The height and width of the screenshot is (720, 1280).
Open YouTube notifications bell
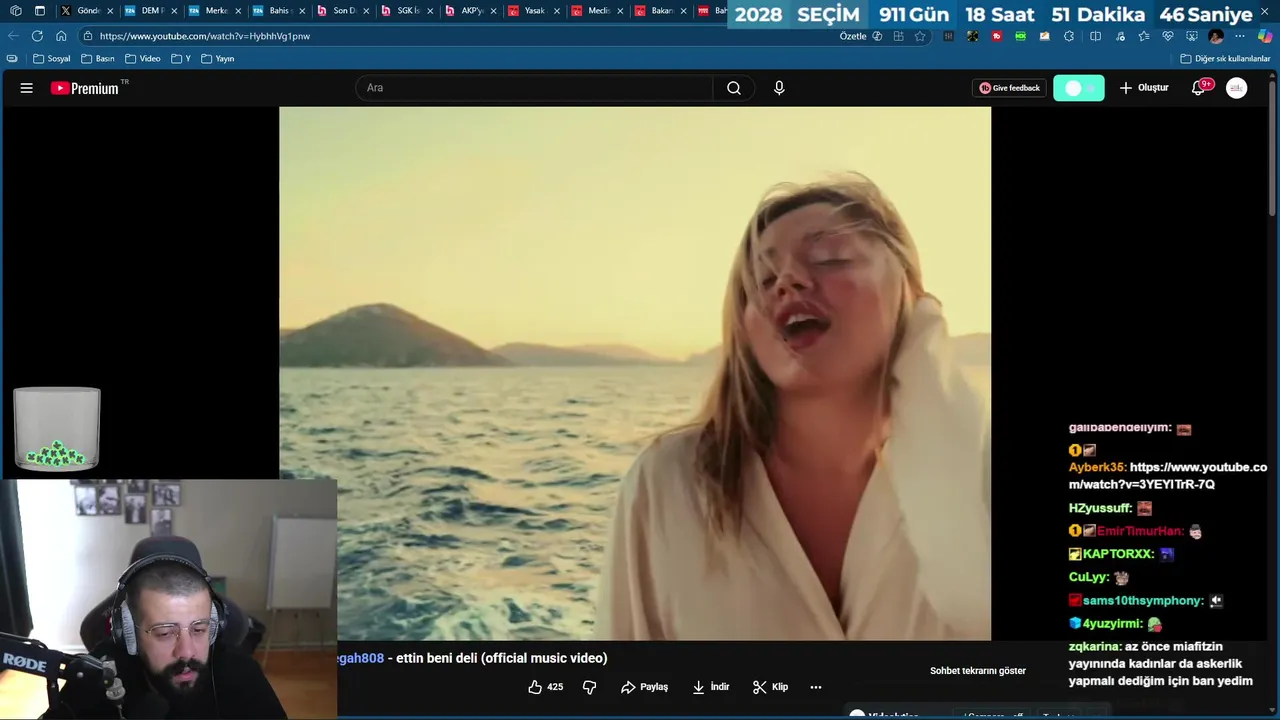click(1198, 88)
